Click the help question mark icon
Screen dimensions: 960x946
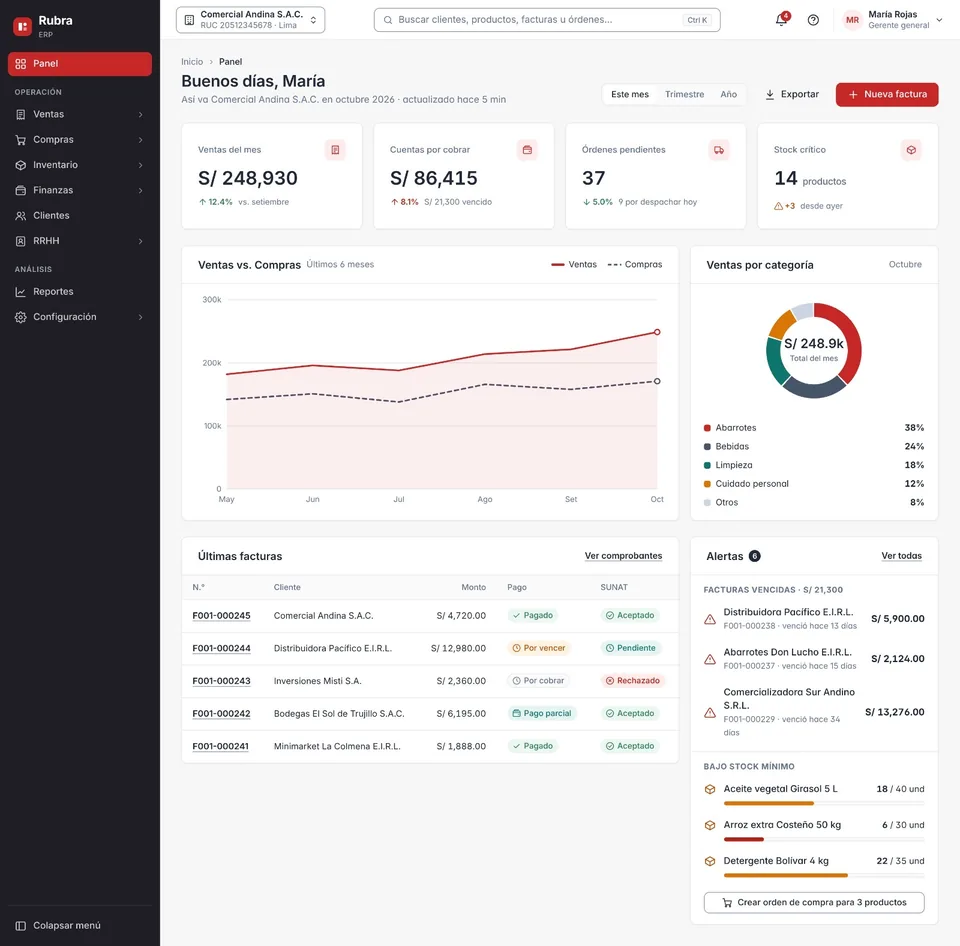tap(813, 20)
